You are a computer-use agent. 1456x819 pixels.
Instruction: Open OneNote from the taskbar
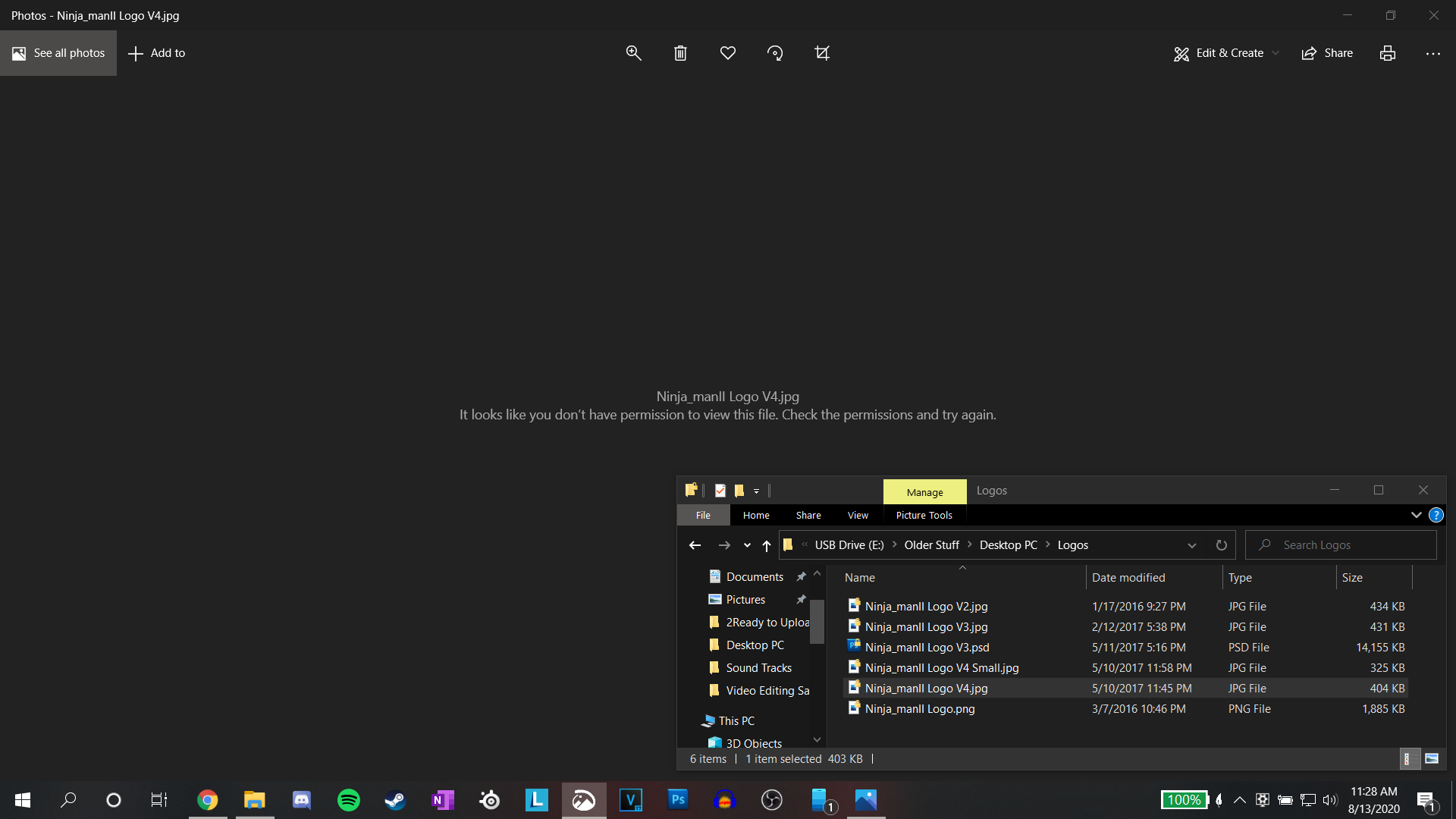[x=443, y=800]
